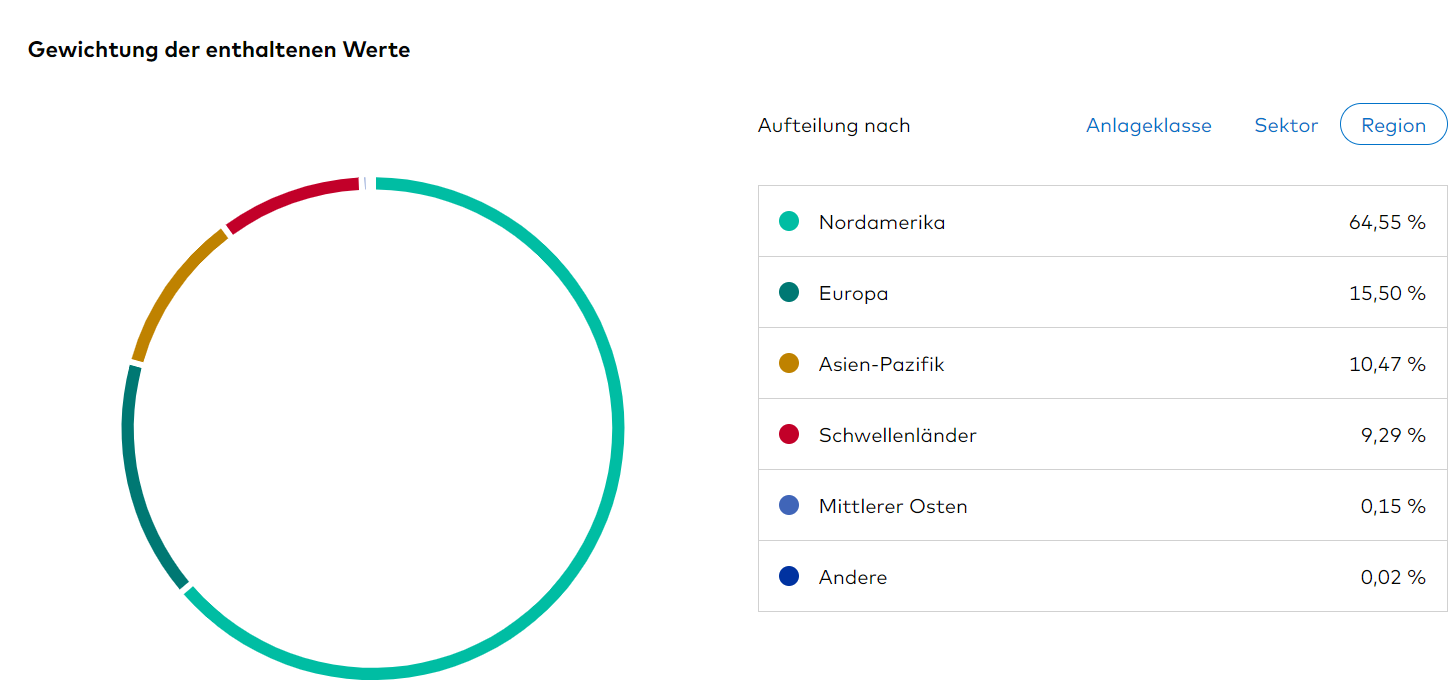
Task: Select the Europa row label
Action: pos(853,293)
